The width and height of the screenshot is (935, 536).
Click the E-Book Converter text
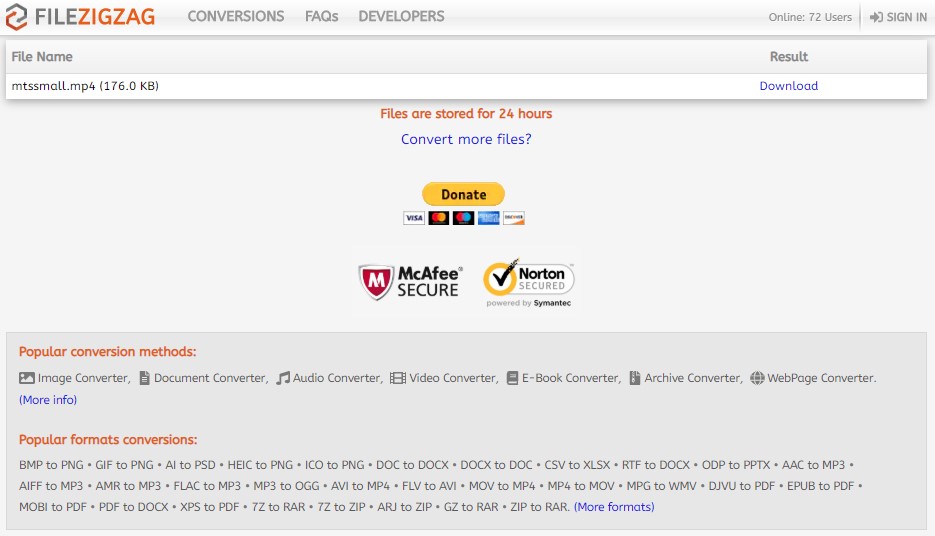click(571, 378)
